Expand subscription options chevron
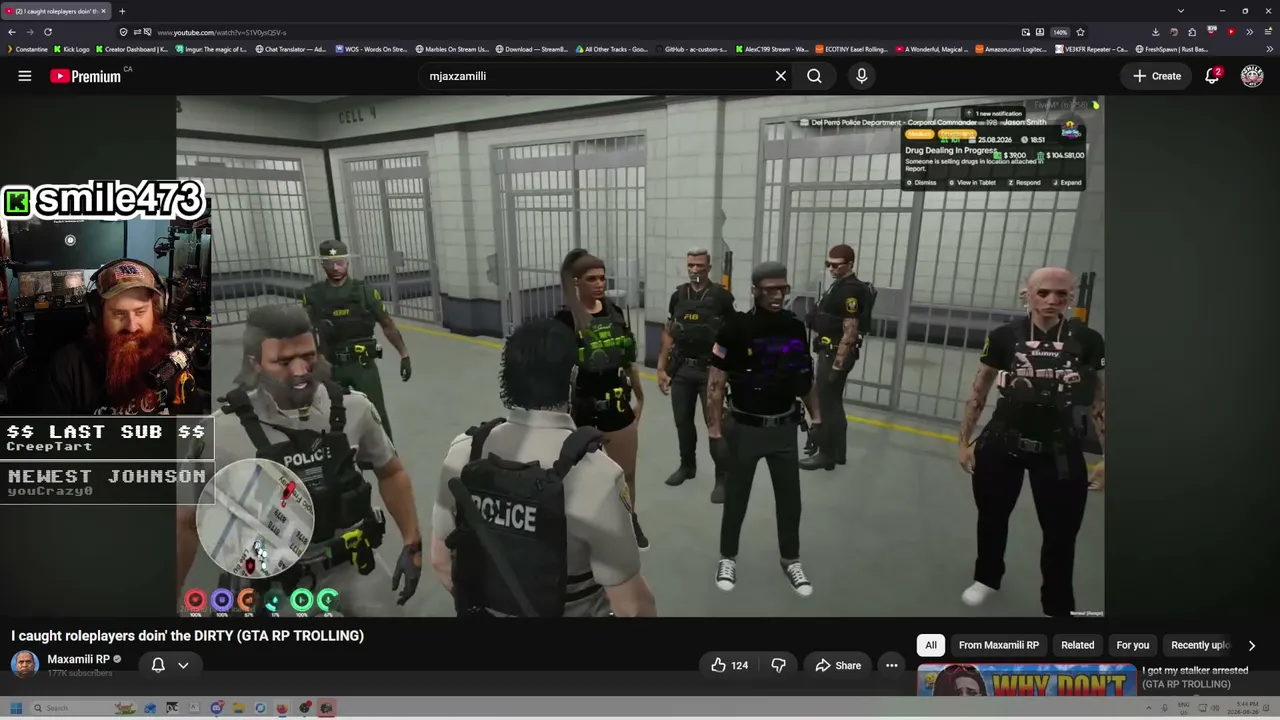Viewport: 1280px width, 720px height. (x=183, y=665)
